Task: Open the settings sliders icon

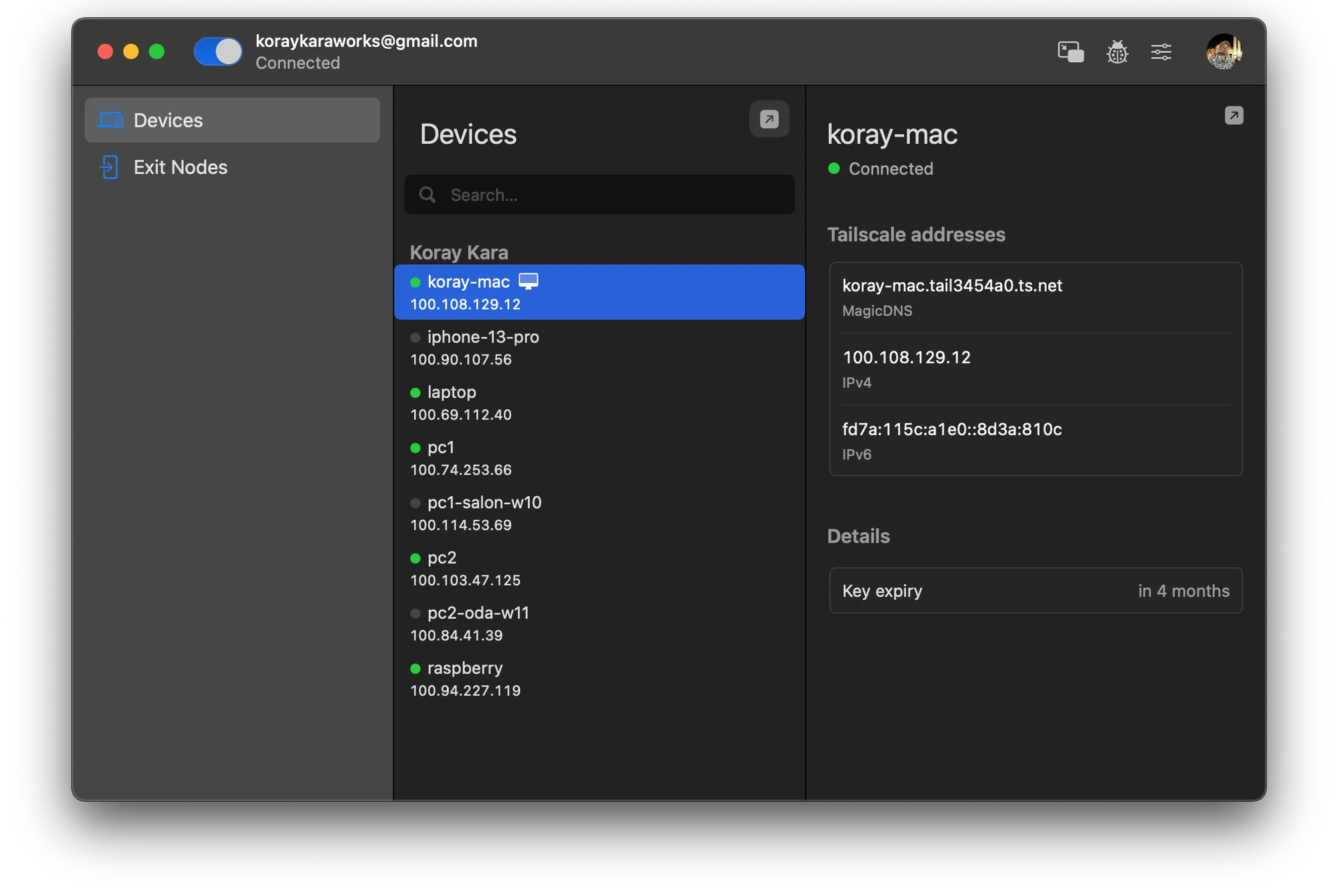Action: point(1161,51)
